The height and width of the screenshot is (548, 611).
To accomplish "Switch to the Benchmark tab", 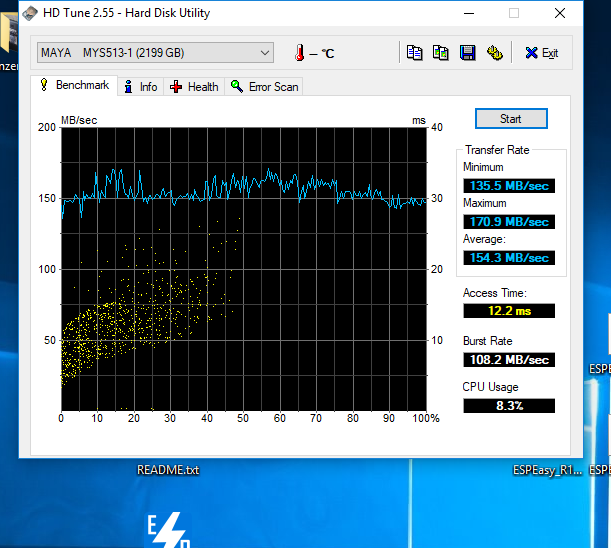I will point(74,86).
